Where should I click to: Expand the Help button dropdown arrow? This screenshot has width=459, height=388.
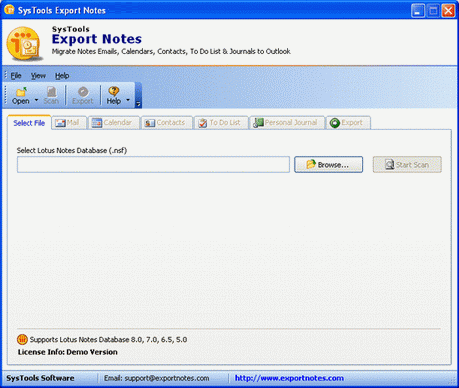click(x=128, y=100)
